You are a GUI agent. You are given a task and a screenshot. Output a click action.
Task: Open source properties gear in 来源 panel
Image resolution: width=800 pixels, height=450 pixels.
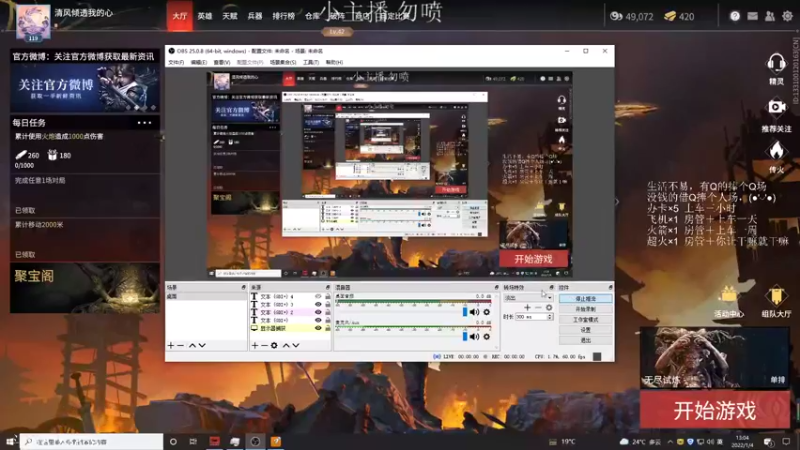(x=274, y=345)
